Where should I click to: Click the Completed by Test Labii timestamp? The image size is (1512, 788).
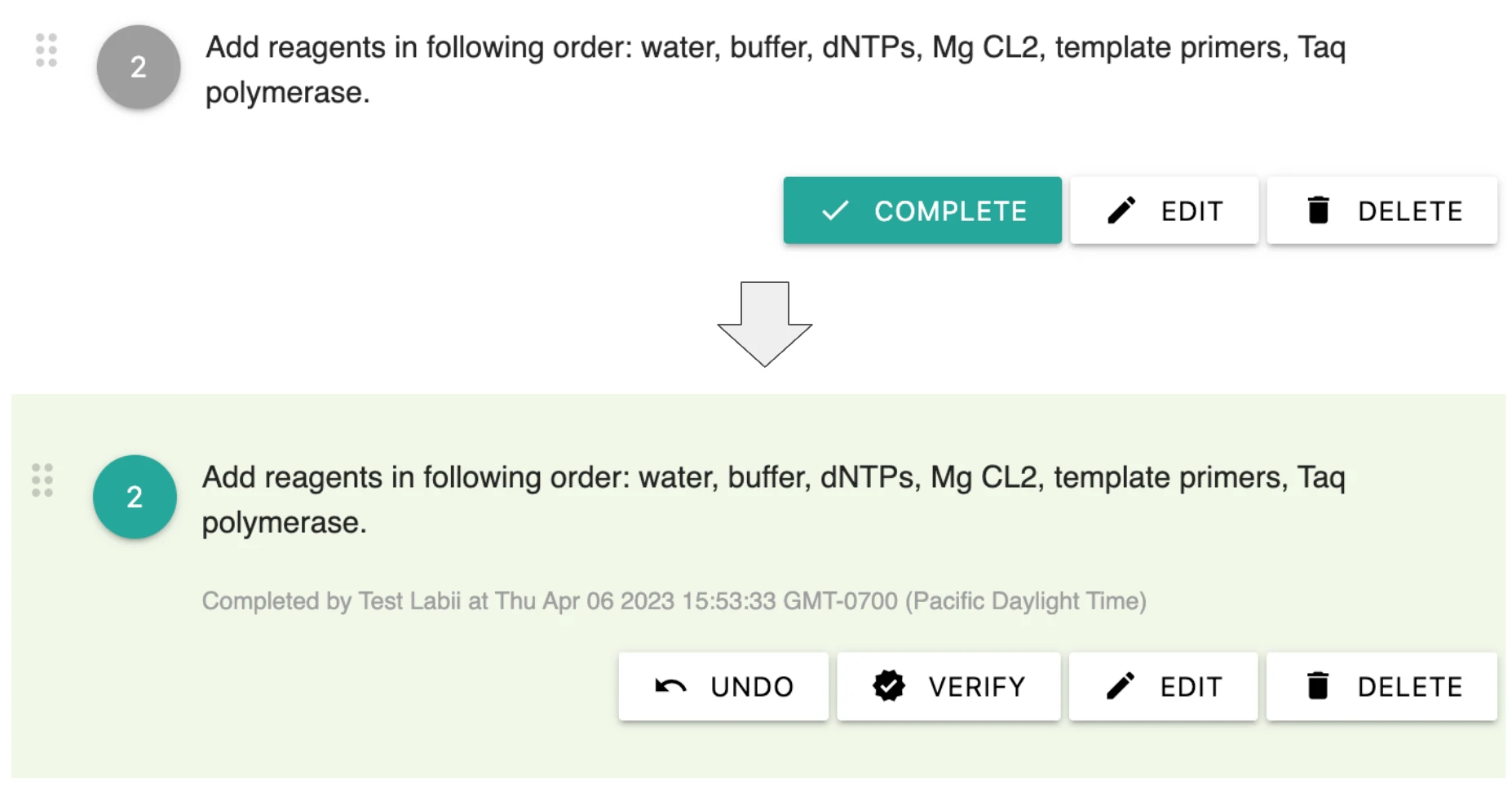pos(674,601)
